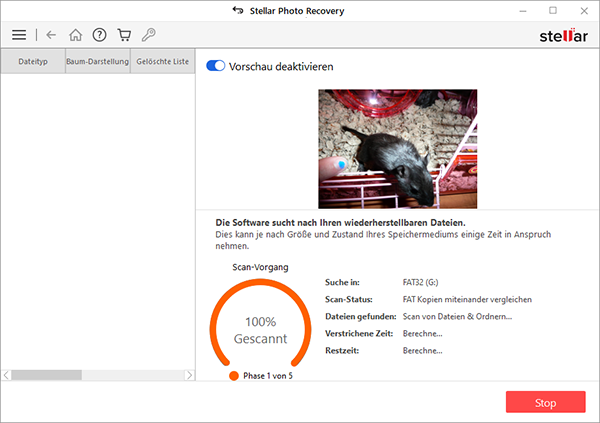This screenshot has height=423, width=600.
Task: Stop the scan
Action: coord(546,402)
